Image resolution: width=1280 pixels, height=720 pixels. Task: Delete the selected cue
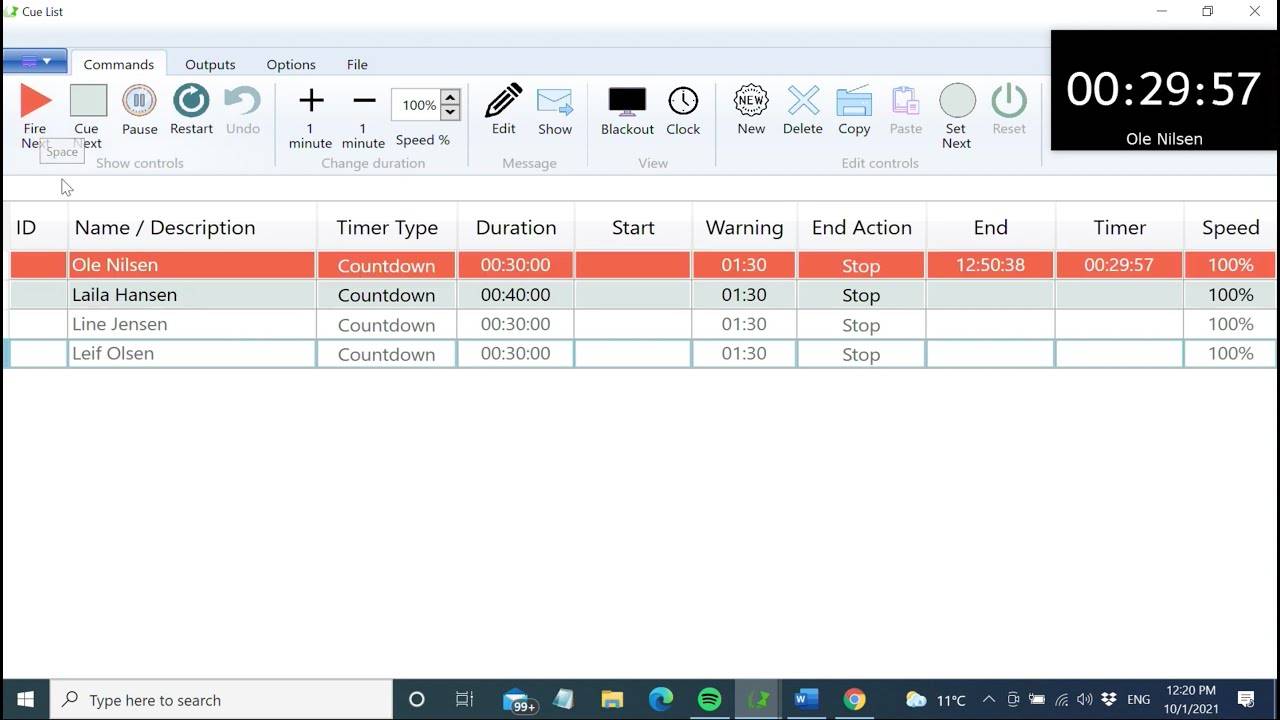pos(803,101)
